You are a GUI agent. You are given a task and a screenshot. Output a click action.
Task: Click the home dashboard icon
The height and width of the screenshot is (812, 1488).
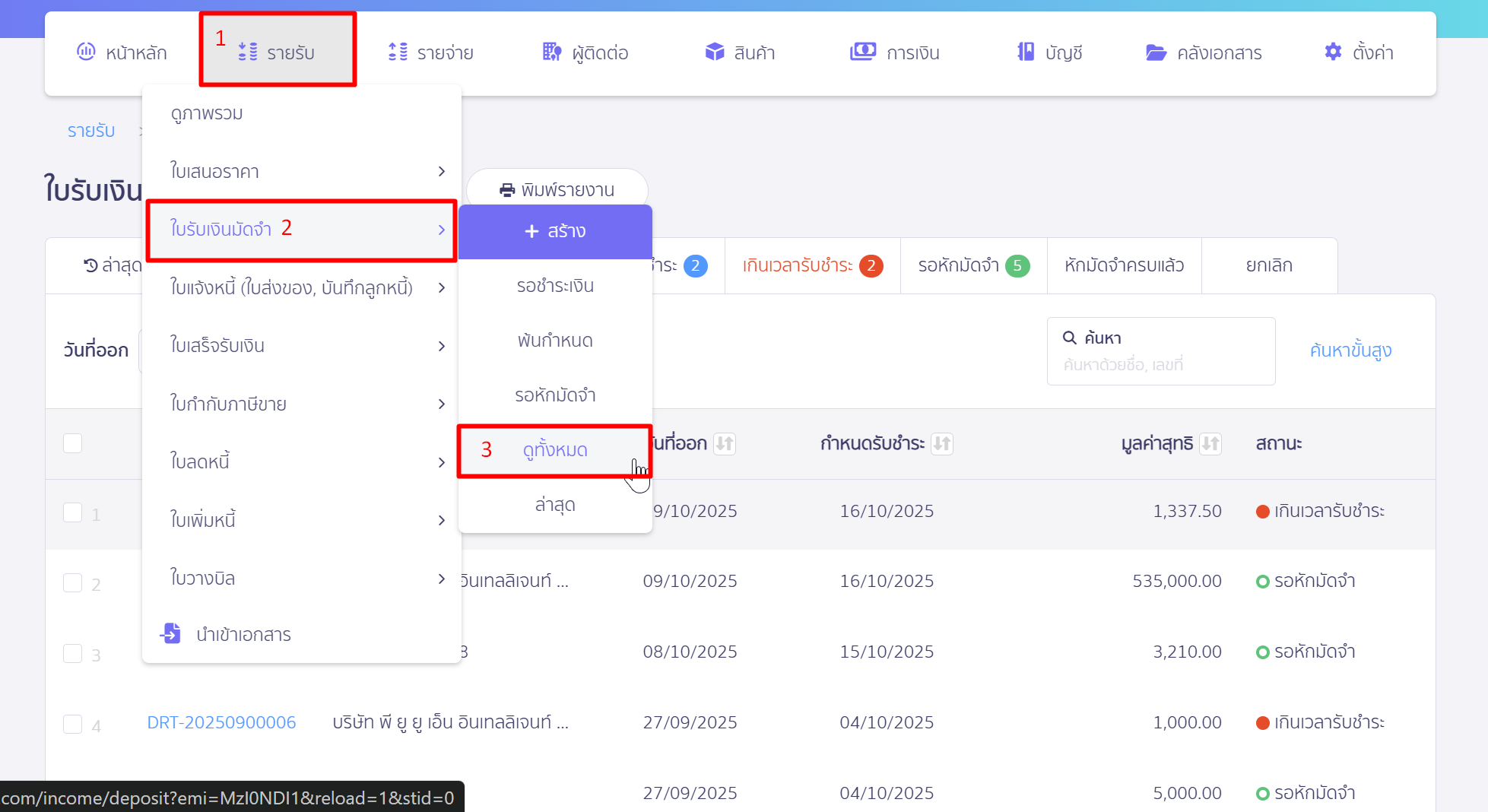tap(86, 52)
